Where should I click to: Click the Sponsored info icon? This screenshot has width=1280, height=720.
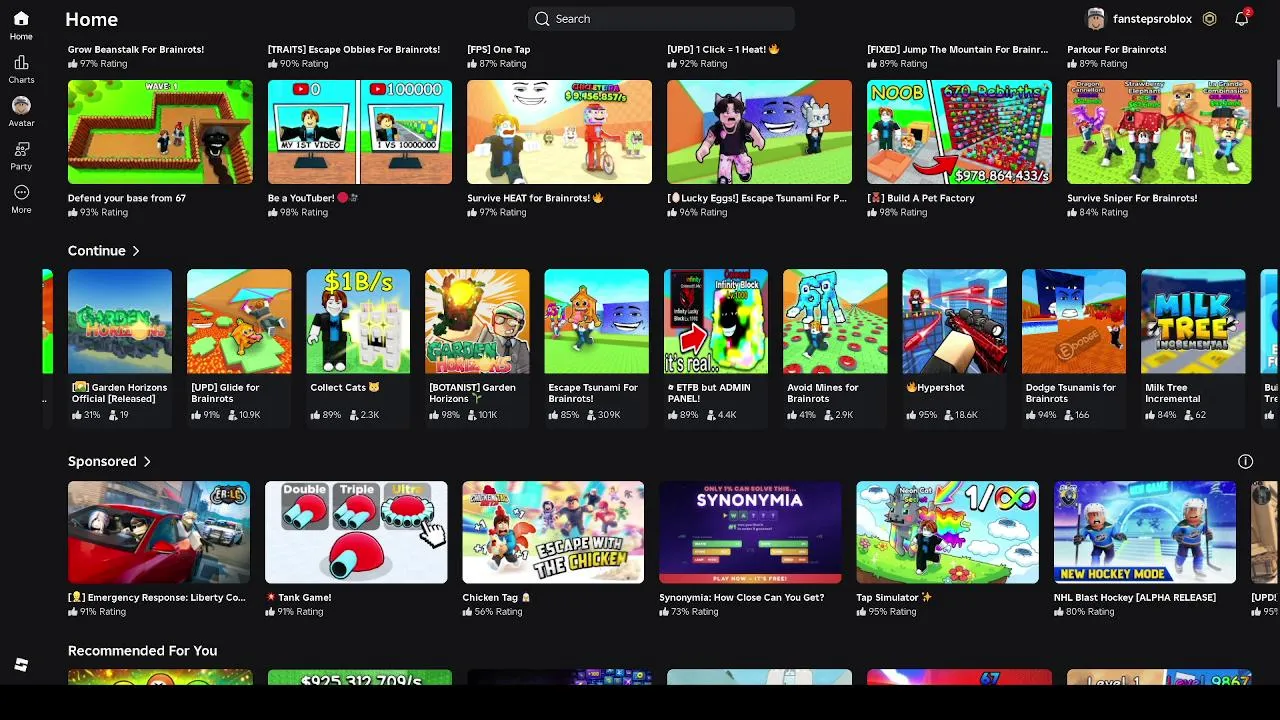click(x=1245, y=461)
